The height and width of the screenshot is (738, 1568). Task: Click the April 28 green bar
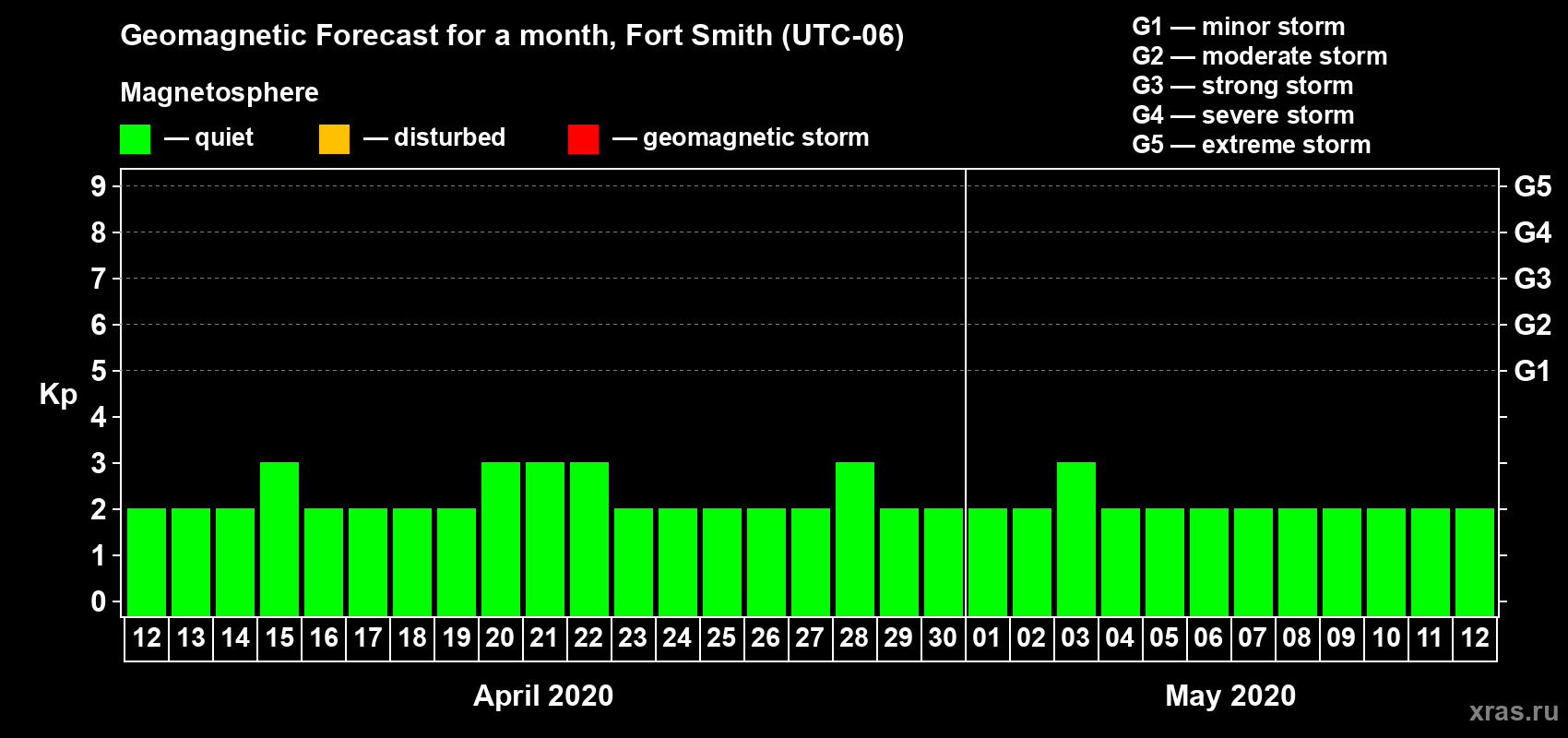pyautogui.click(x=855, y=539)
